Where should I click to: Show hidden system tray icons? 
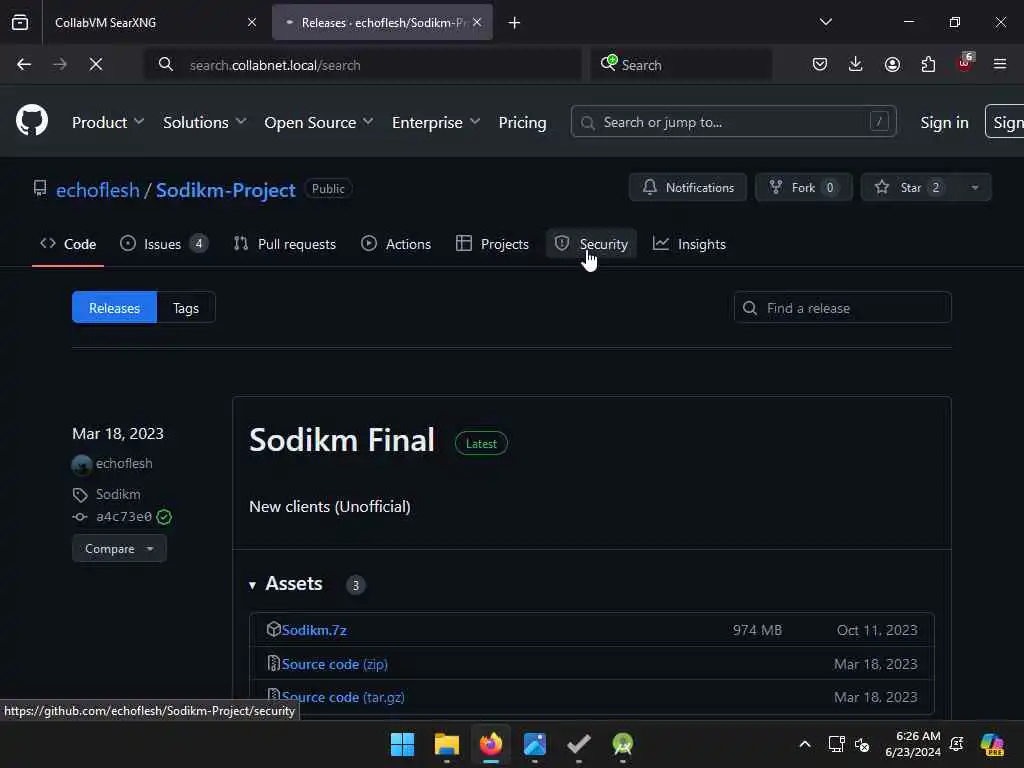point(805,744)
